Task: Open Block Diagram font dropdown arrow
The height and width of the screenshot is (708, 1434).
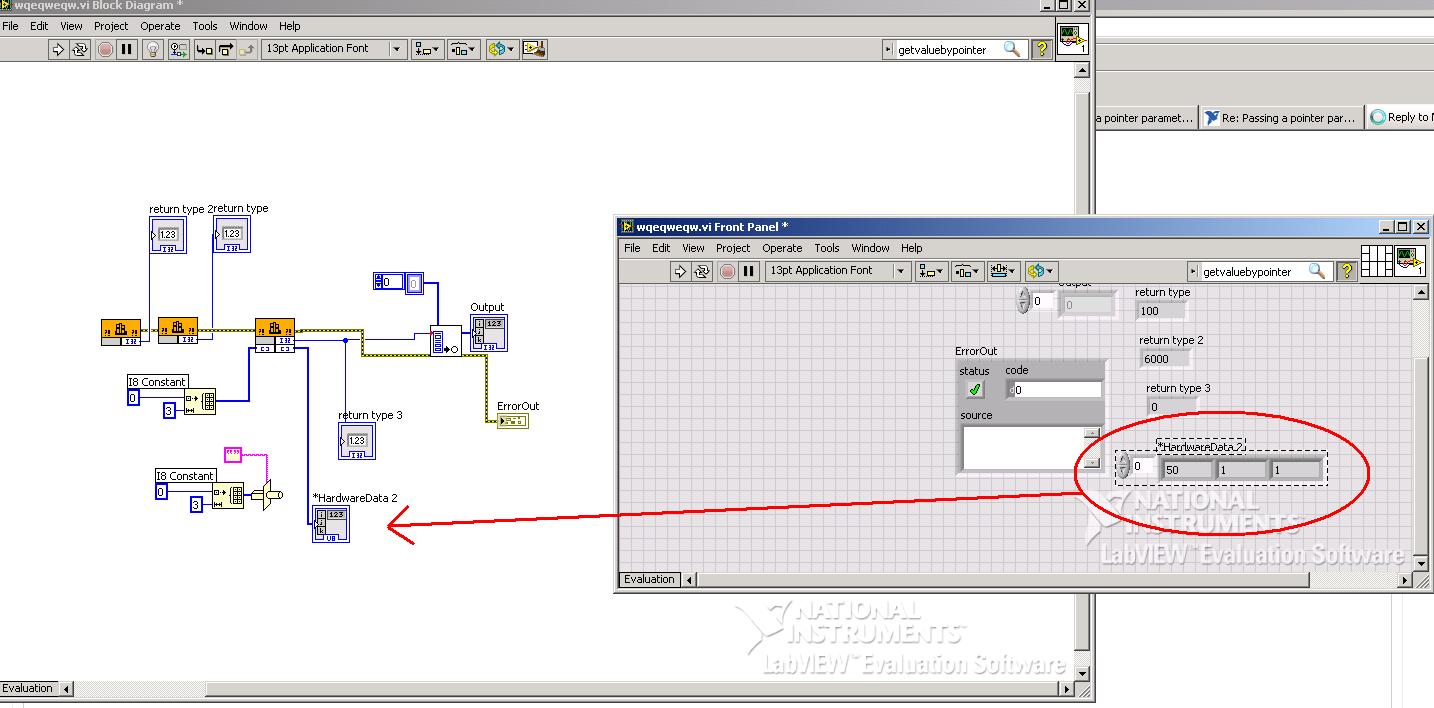Action: [x=397, y=49]
